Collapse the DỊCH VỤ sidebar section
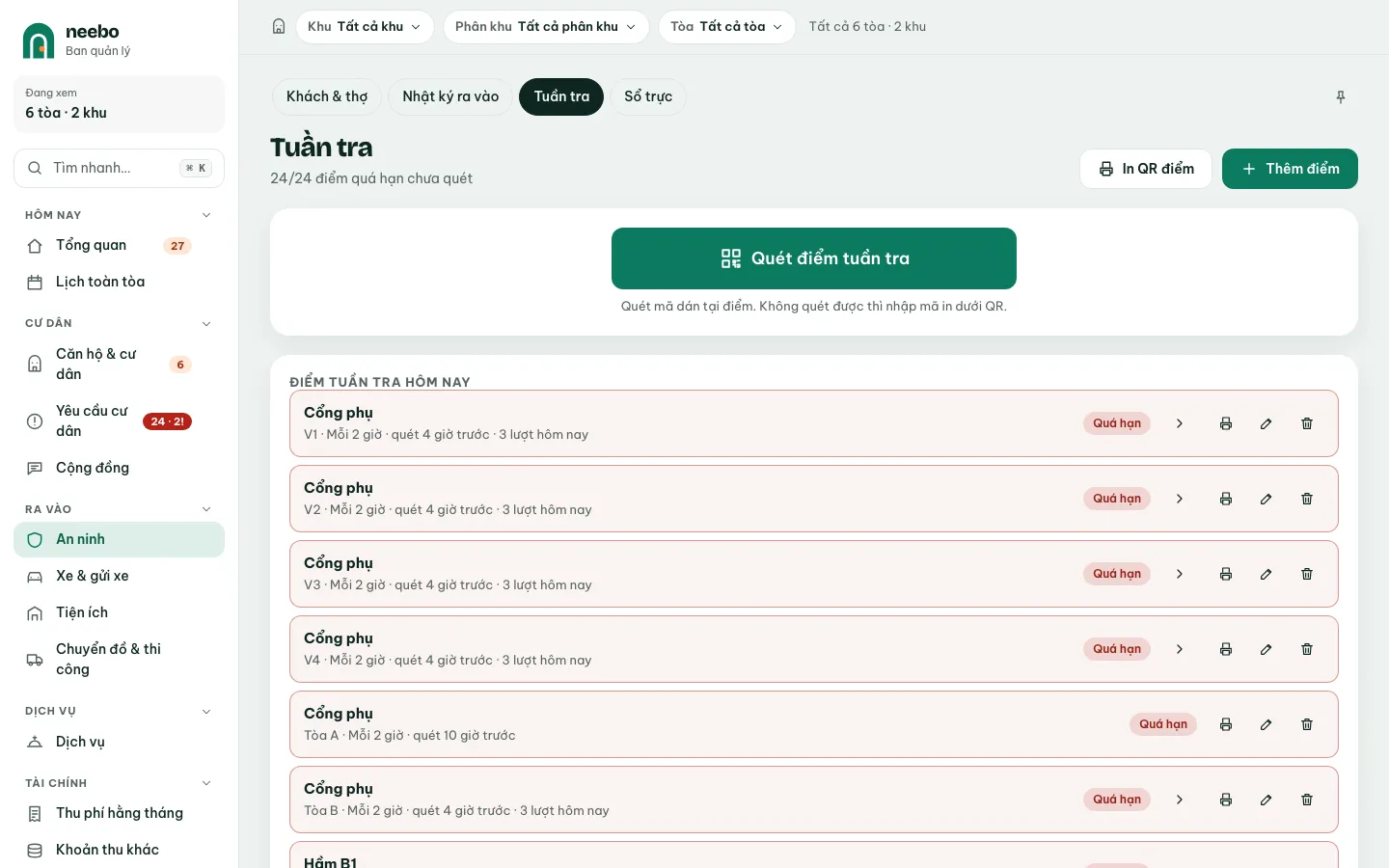This screenshot has width=1389, height=868. click(205, 711)
